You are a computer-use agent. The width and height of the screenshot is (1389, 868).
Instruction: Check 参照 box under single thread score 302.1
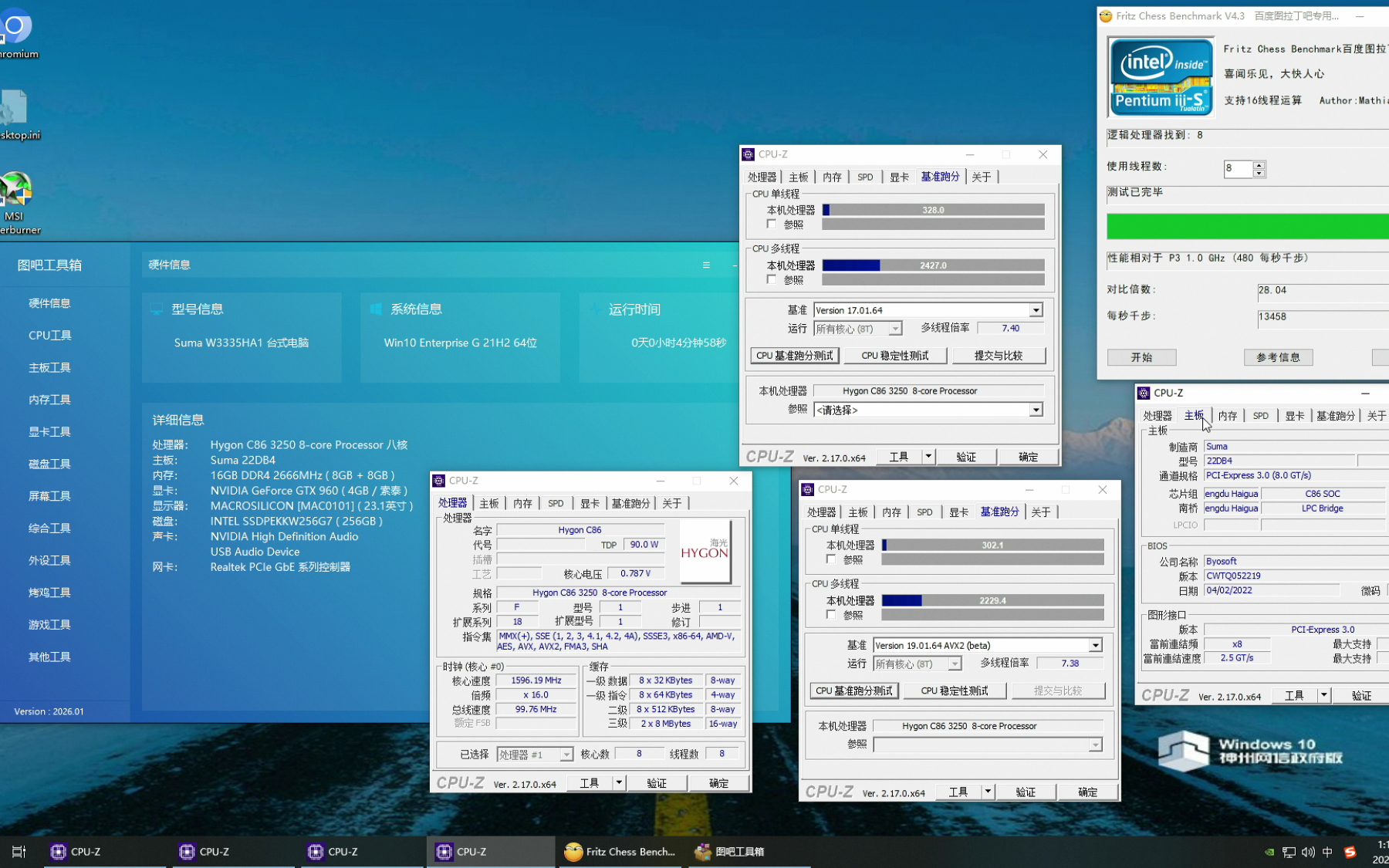831,559
